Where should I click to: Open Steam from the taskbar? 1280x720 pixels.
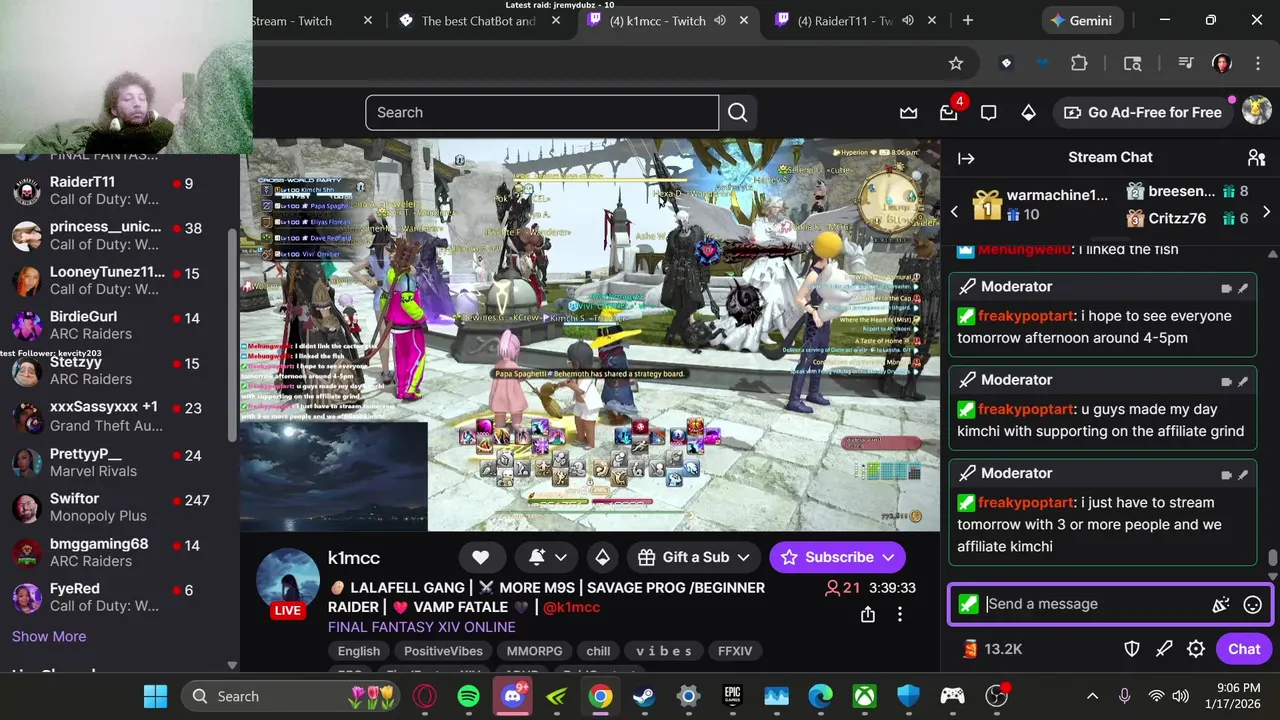[643, 696]
